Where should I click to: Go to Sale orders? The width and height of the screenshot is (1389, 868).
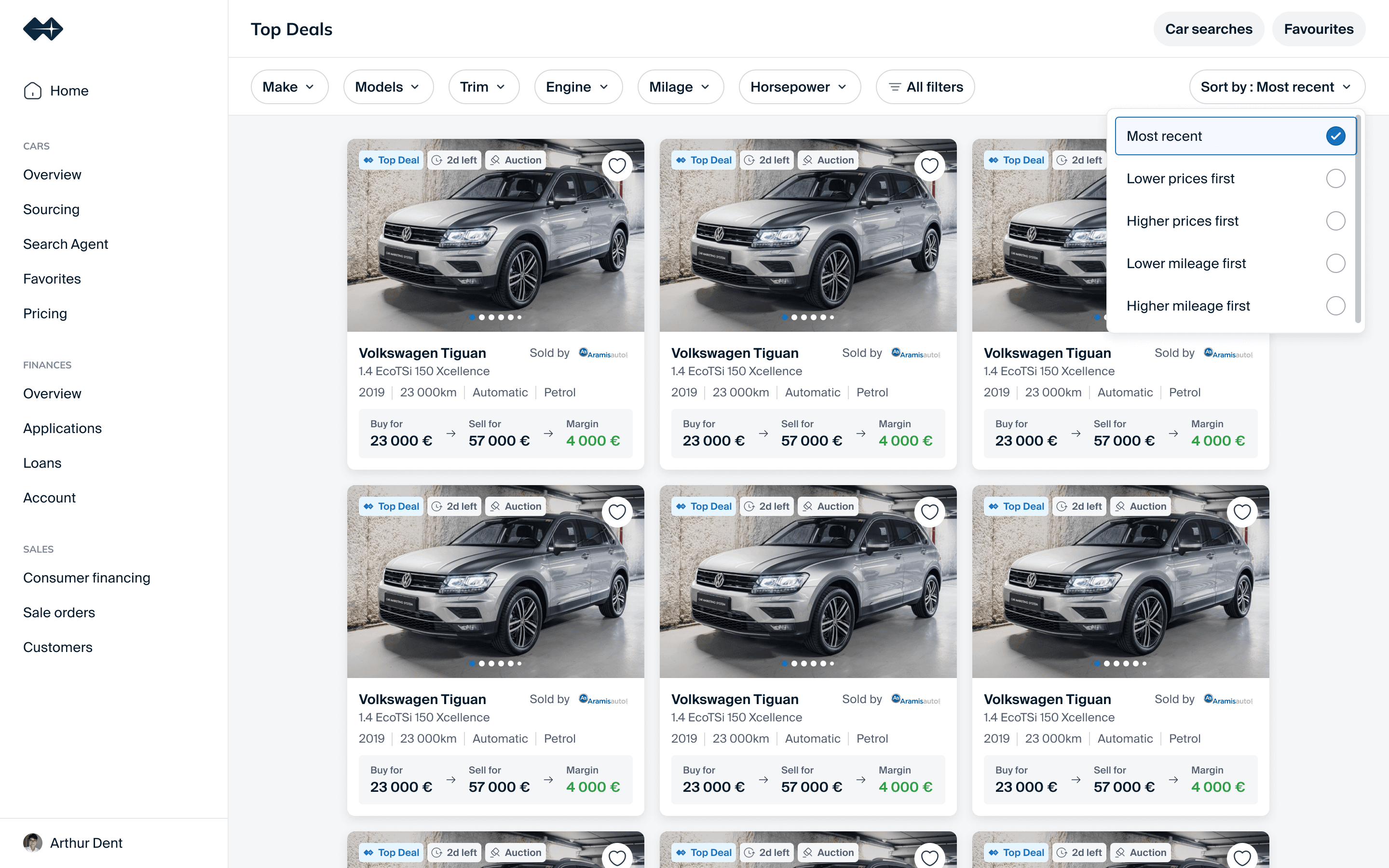pyautogui.click(x=59, y=612)
